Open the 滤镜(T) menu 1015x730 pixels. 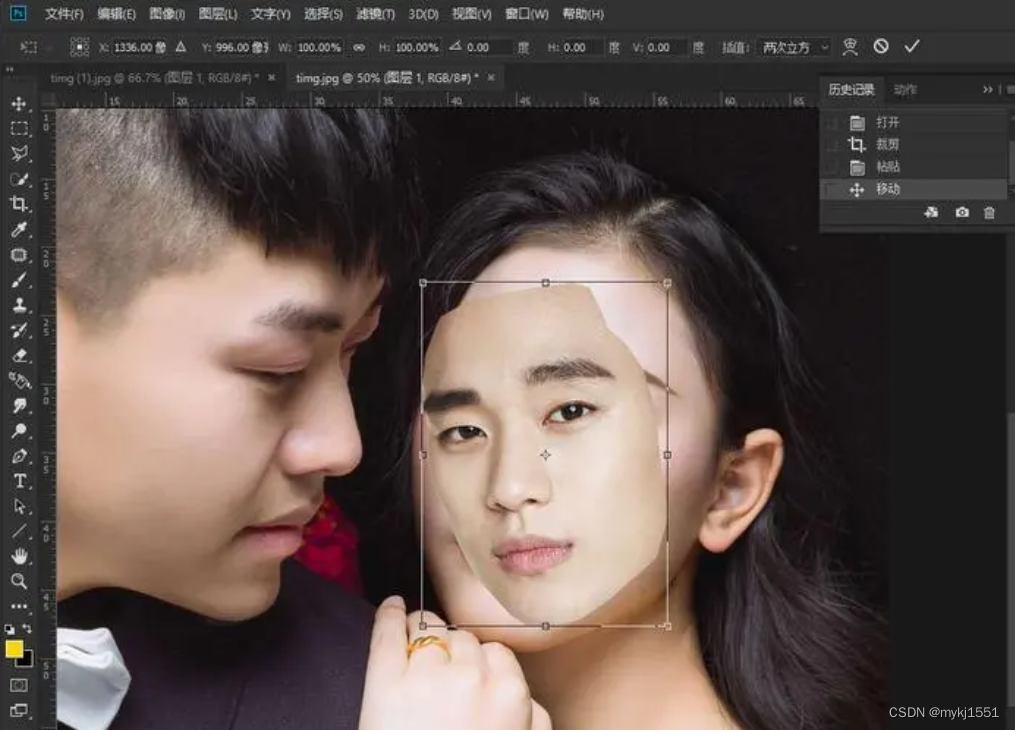tap(375, 14)
